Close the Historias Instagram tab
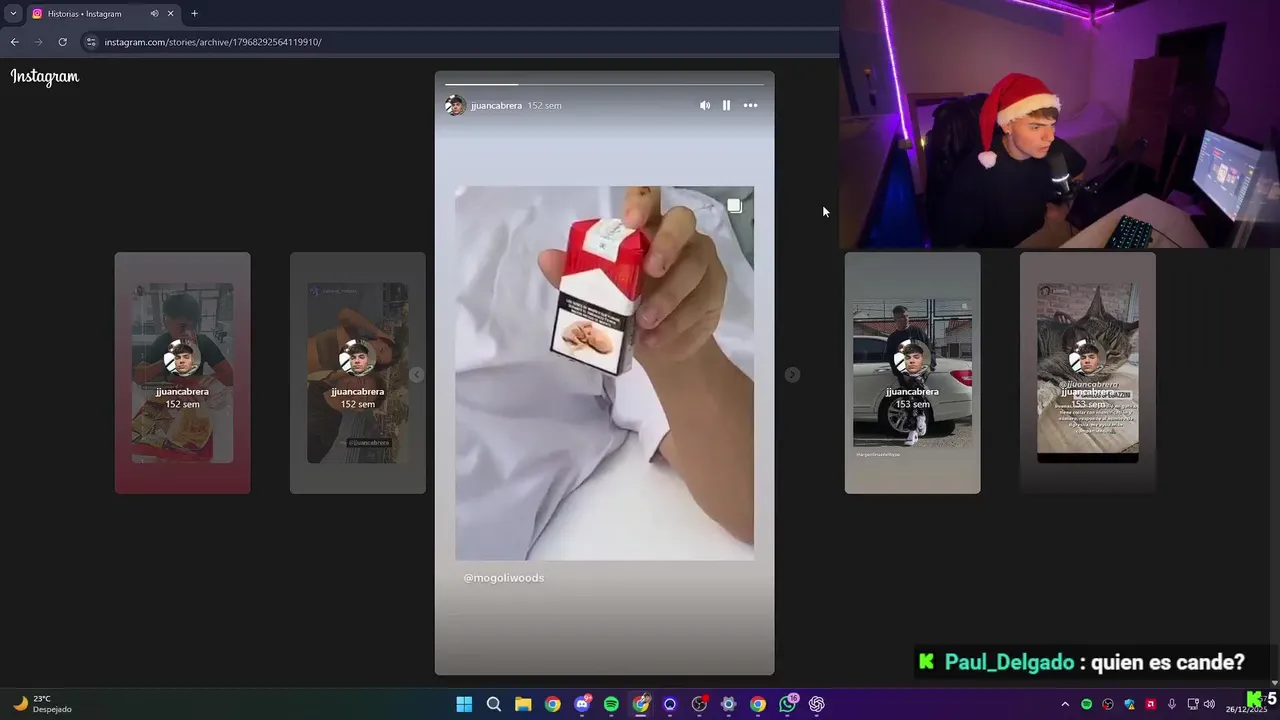This screenshot has width=1280, height=720. tap(170, 14)
